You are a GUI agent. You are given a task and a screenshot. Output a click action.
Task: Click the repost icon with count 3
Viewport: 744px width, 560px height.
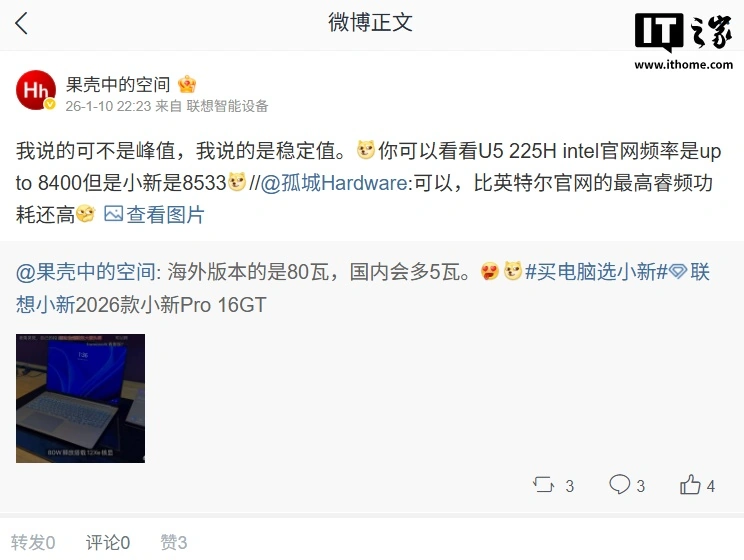pos(543,485)
